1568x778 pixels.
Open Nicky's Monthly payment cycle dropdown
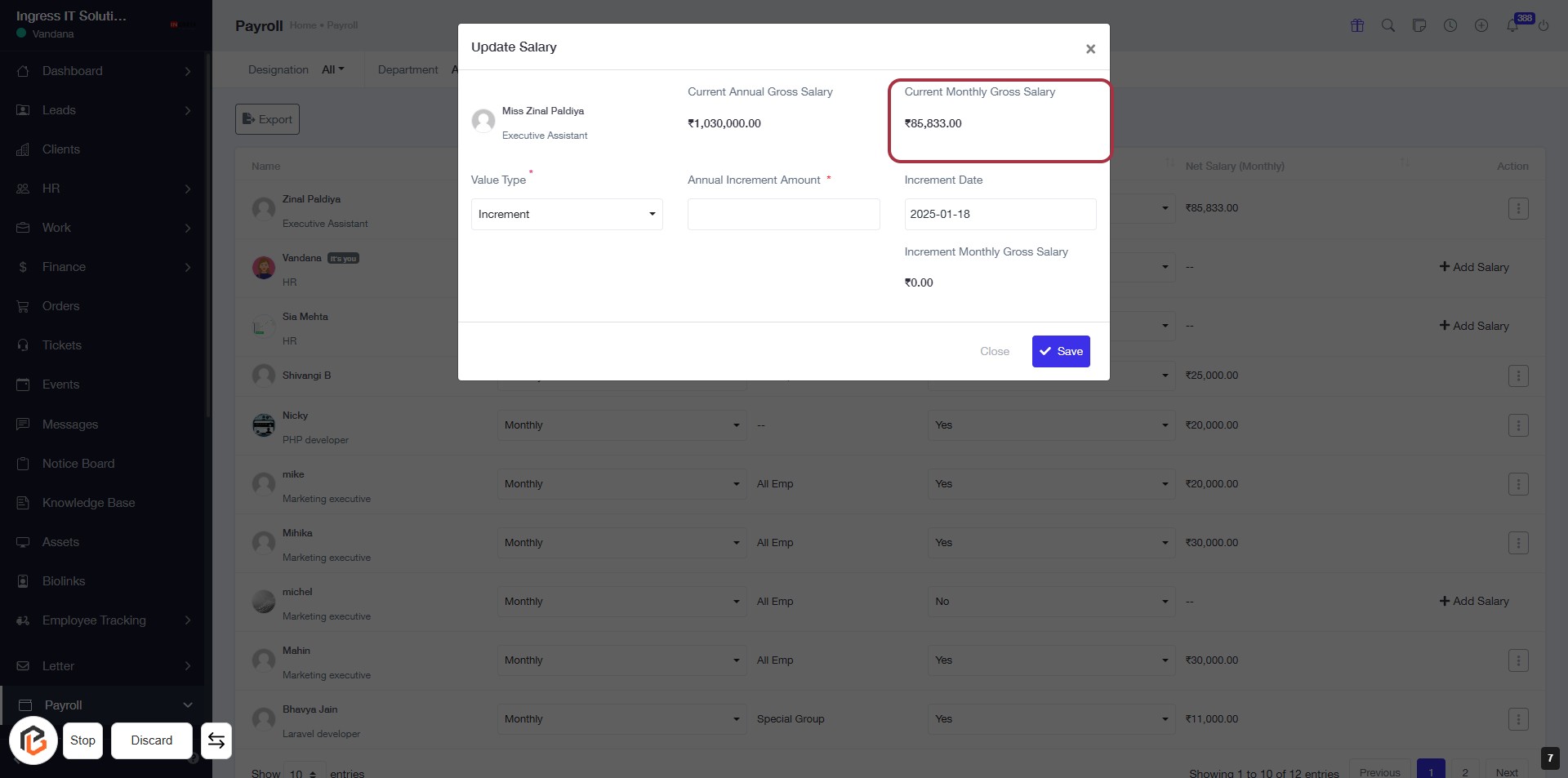(x=621, y=425)
